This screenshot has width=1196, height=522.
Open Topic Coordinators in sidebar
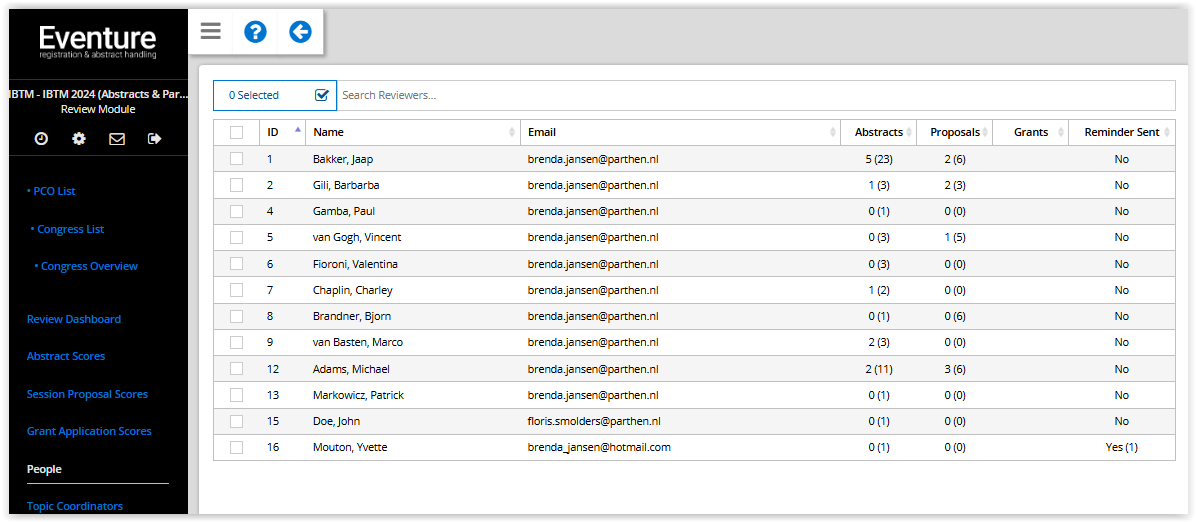tap(75, 506)
